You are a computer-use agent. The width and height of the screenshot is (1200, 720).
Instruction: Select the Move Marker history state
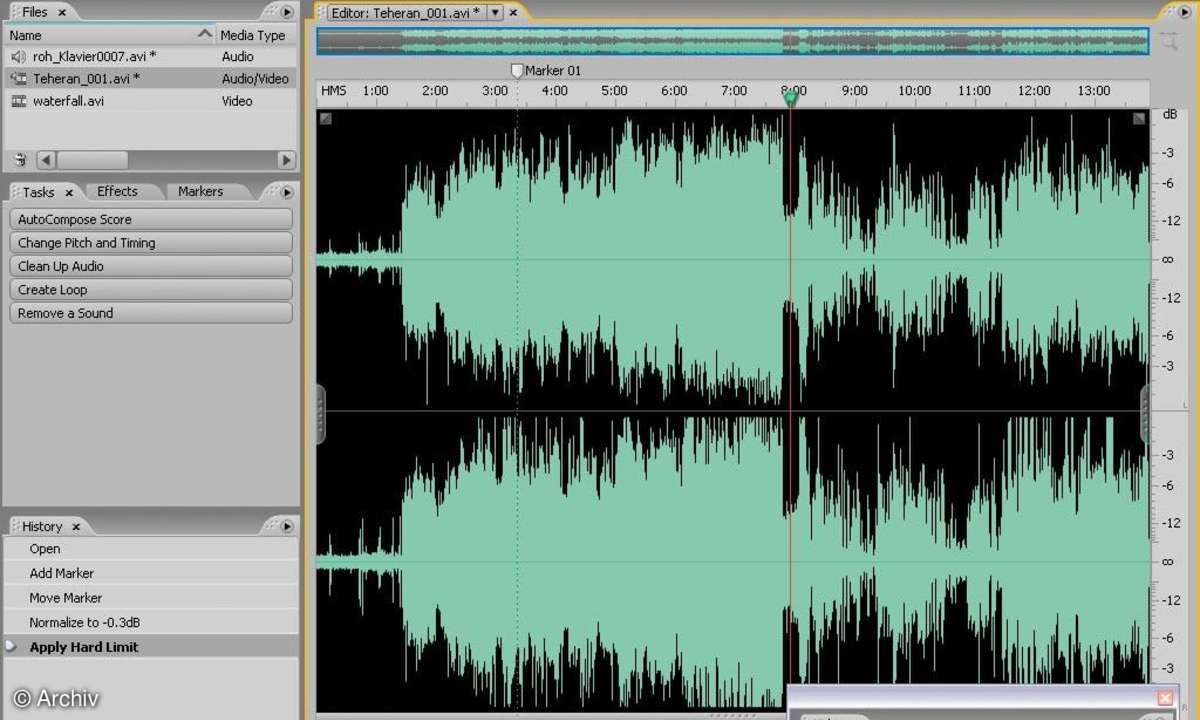[150, 598]
